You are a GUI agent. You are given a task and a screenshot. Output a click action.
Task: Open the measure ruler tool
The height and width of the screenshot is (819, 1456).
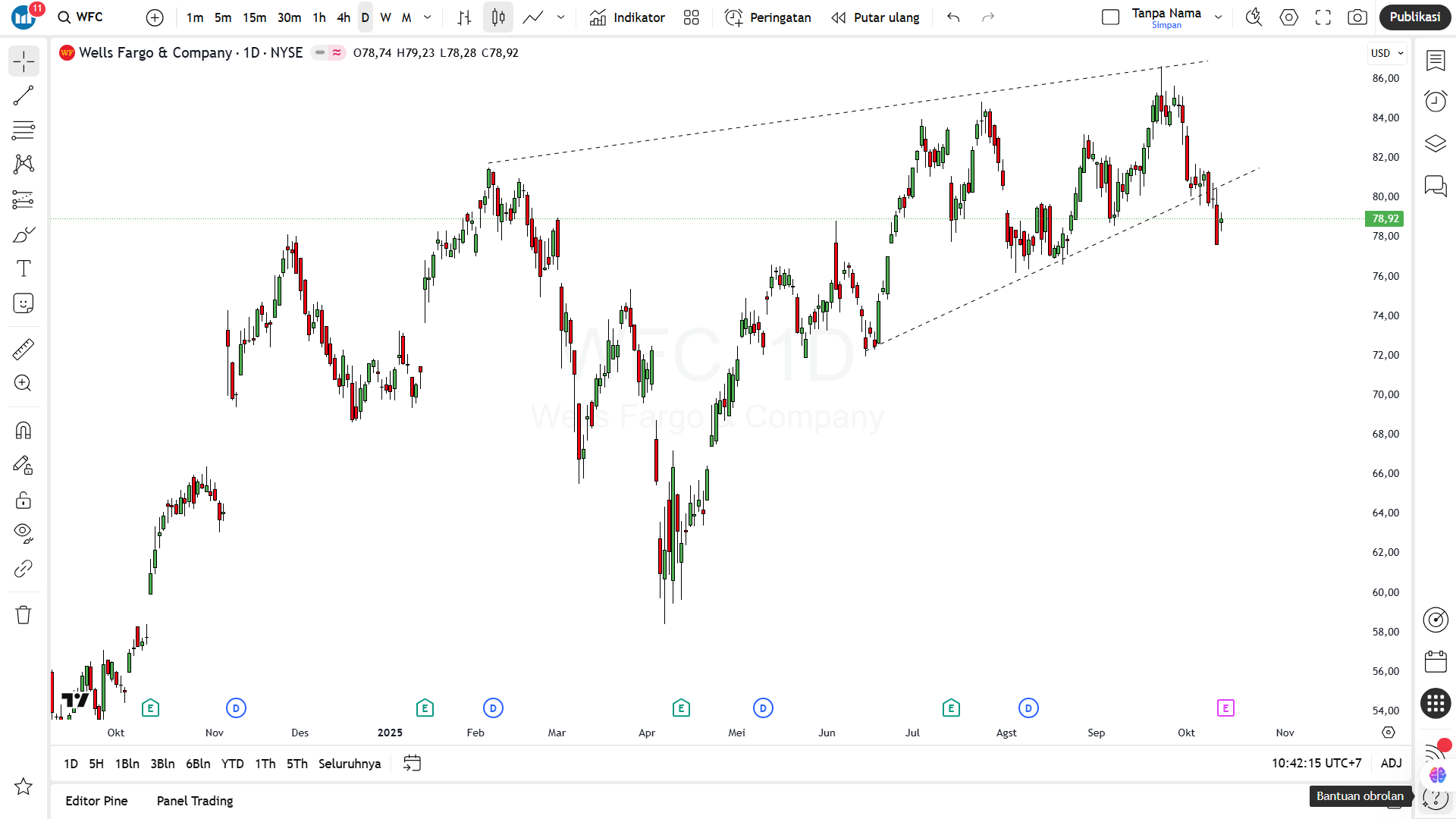[24, 349]
